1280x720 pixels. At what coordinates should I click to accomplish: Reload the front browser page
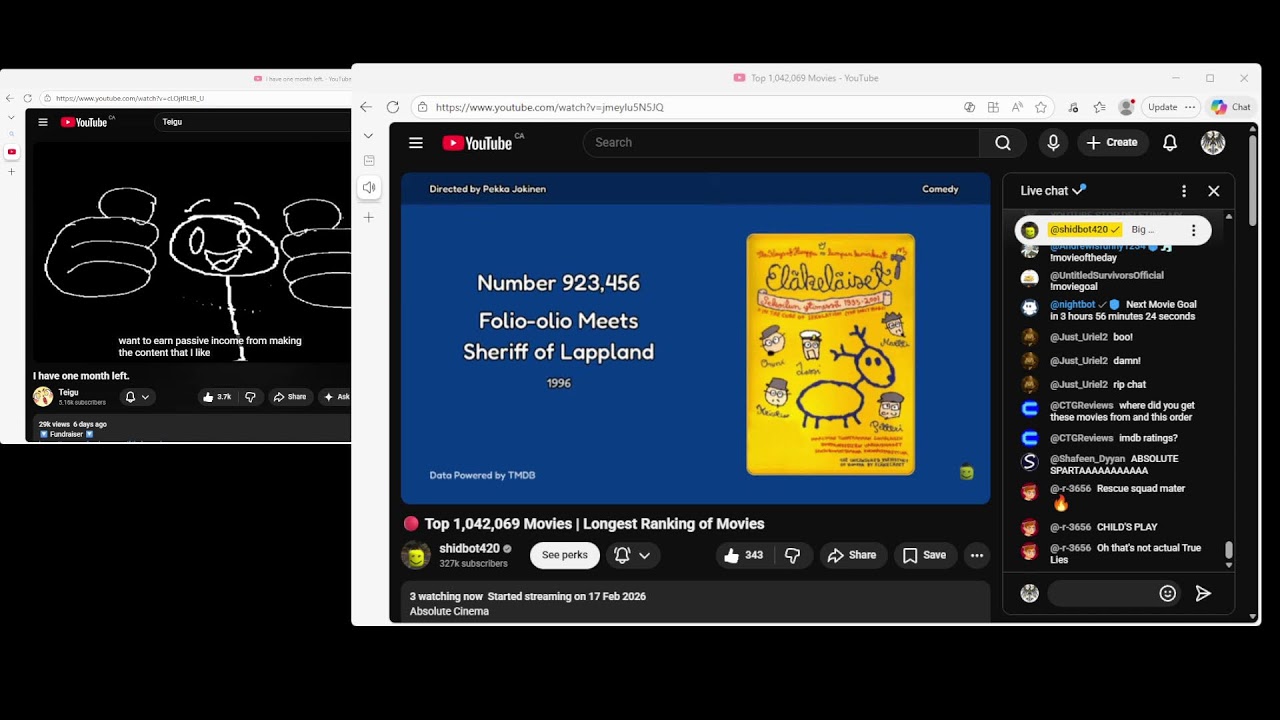(392, 107)
